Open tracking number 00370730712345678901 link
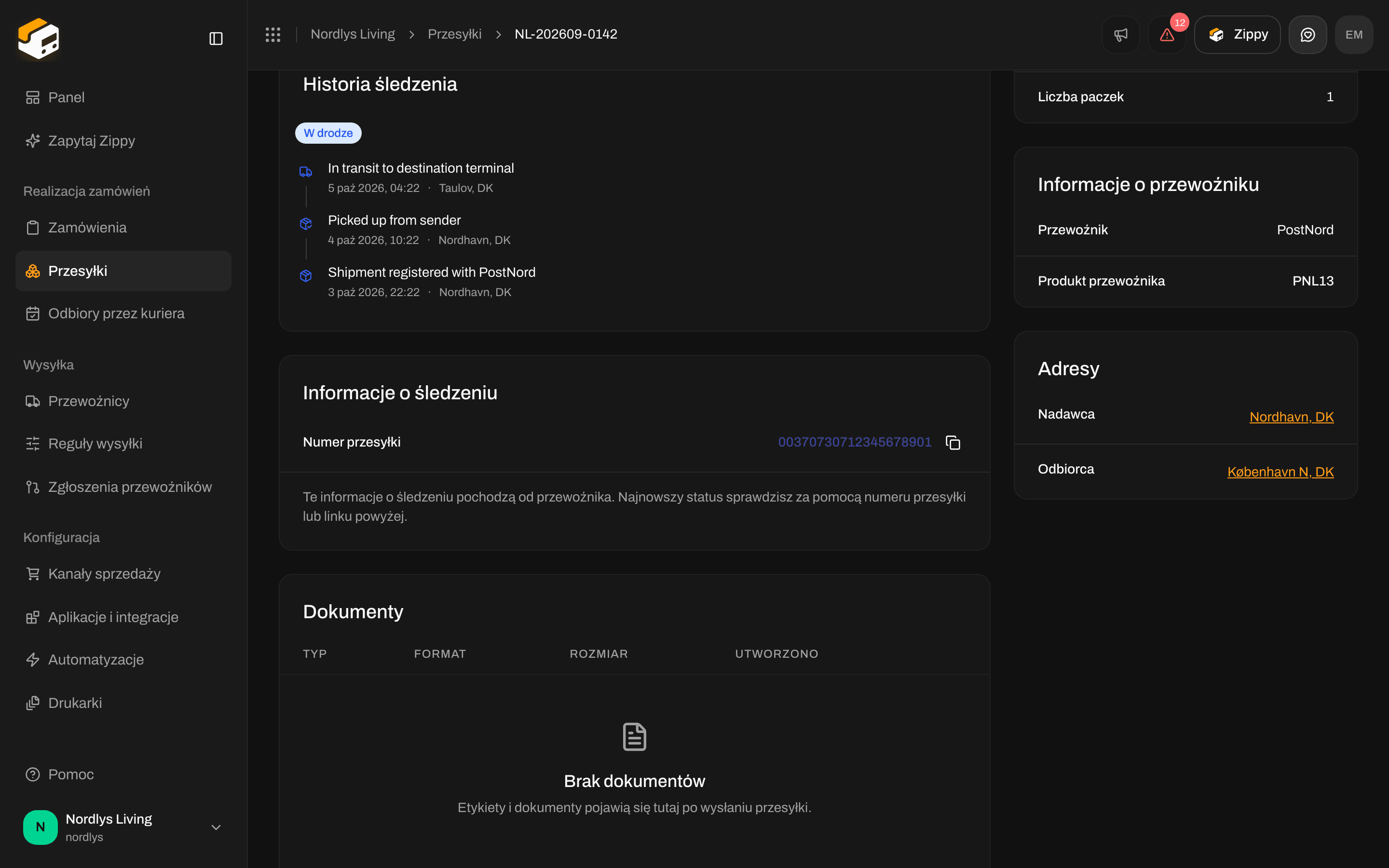Viewport: 1389px width, 868px height. pyautogui.click(x=855, y=442)
